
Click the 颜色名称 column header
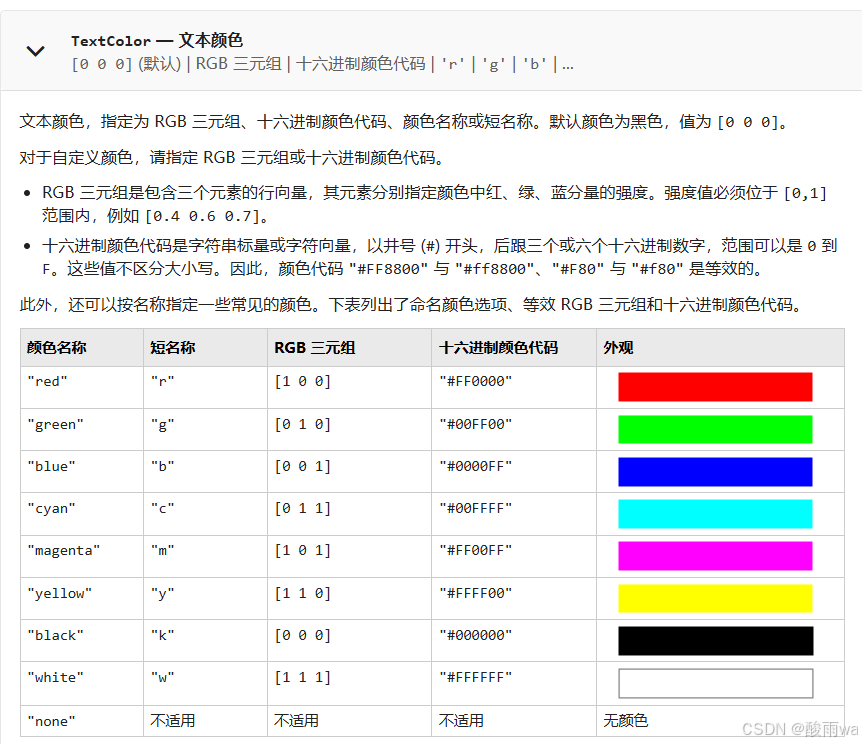(82, 348)
